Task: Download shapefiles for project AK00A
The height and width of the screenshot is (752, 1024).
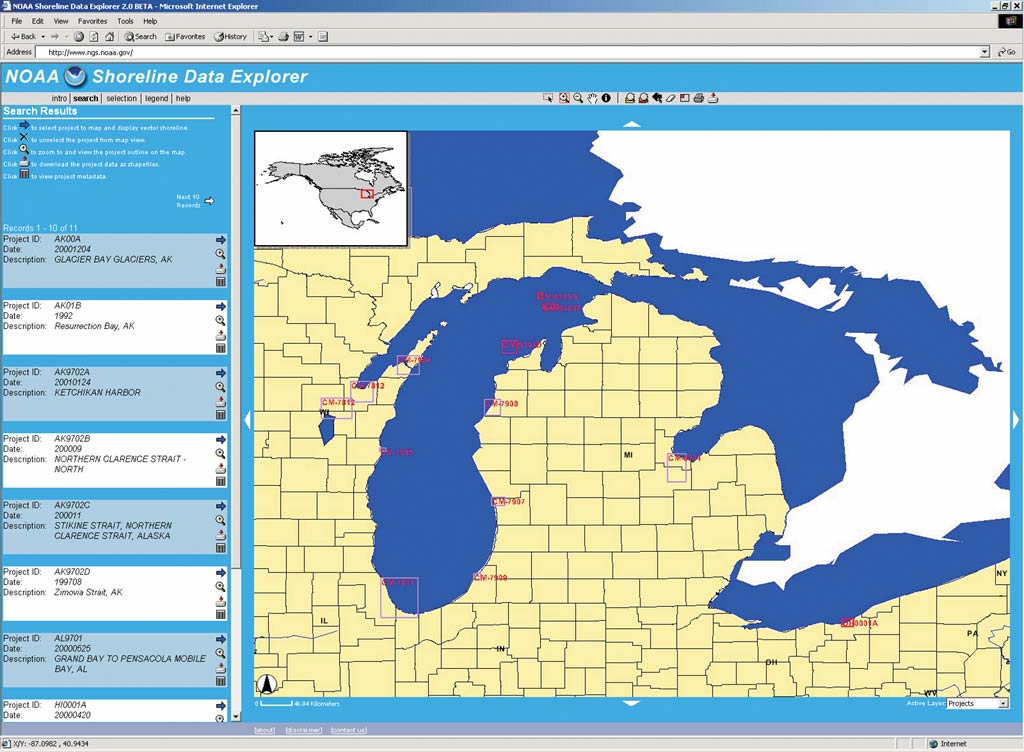Action: 221,268
